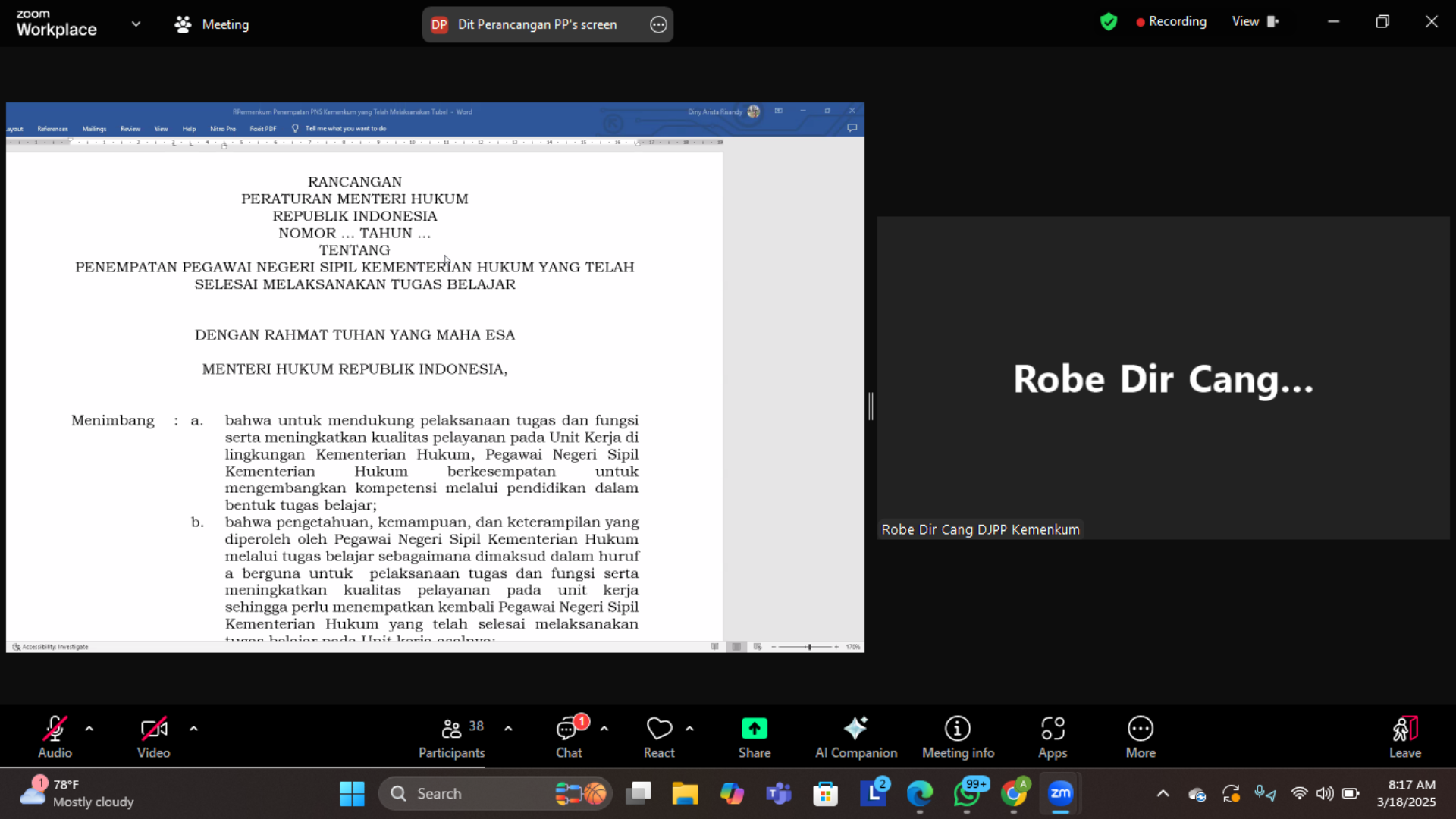Click Word user account avatar
Viewport: 1456px width, 819px height.
753,111
